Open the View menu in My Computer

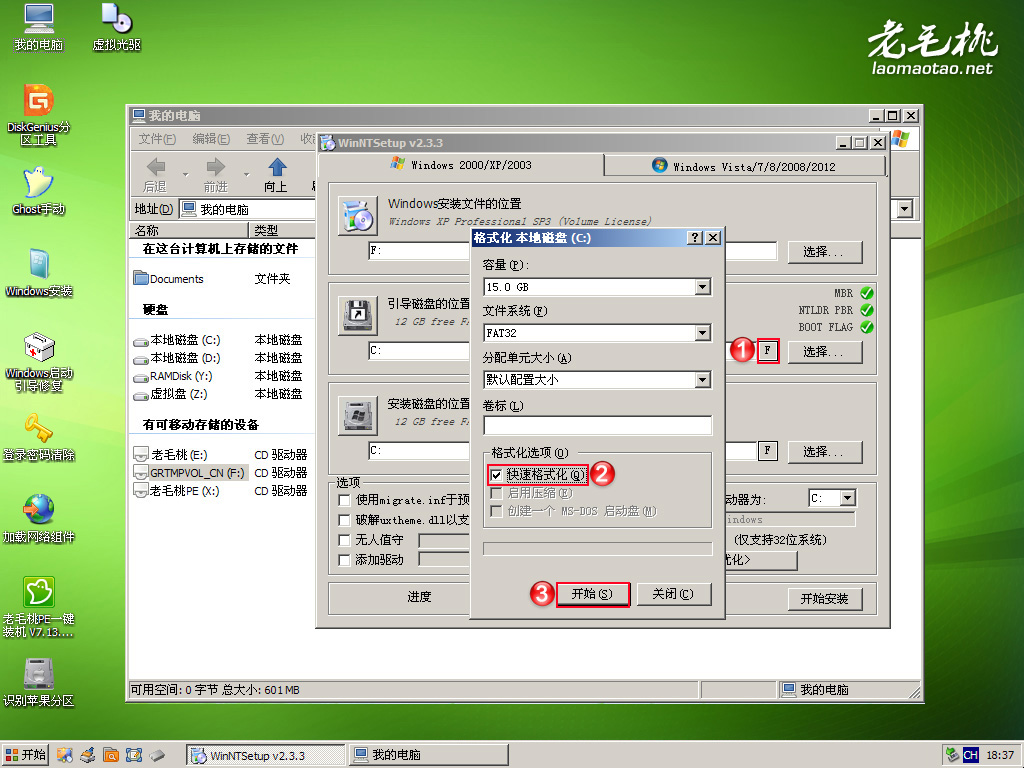pos(264,139)
